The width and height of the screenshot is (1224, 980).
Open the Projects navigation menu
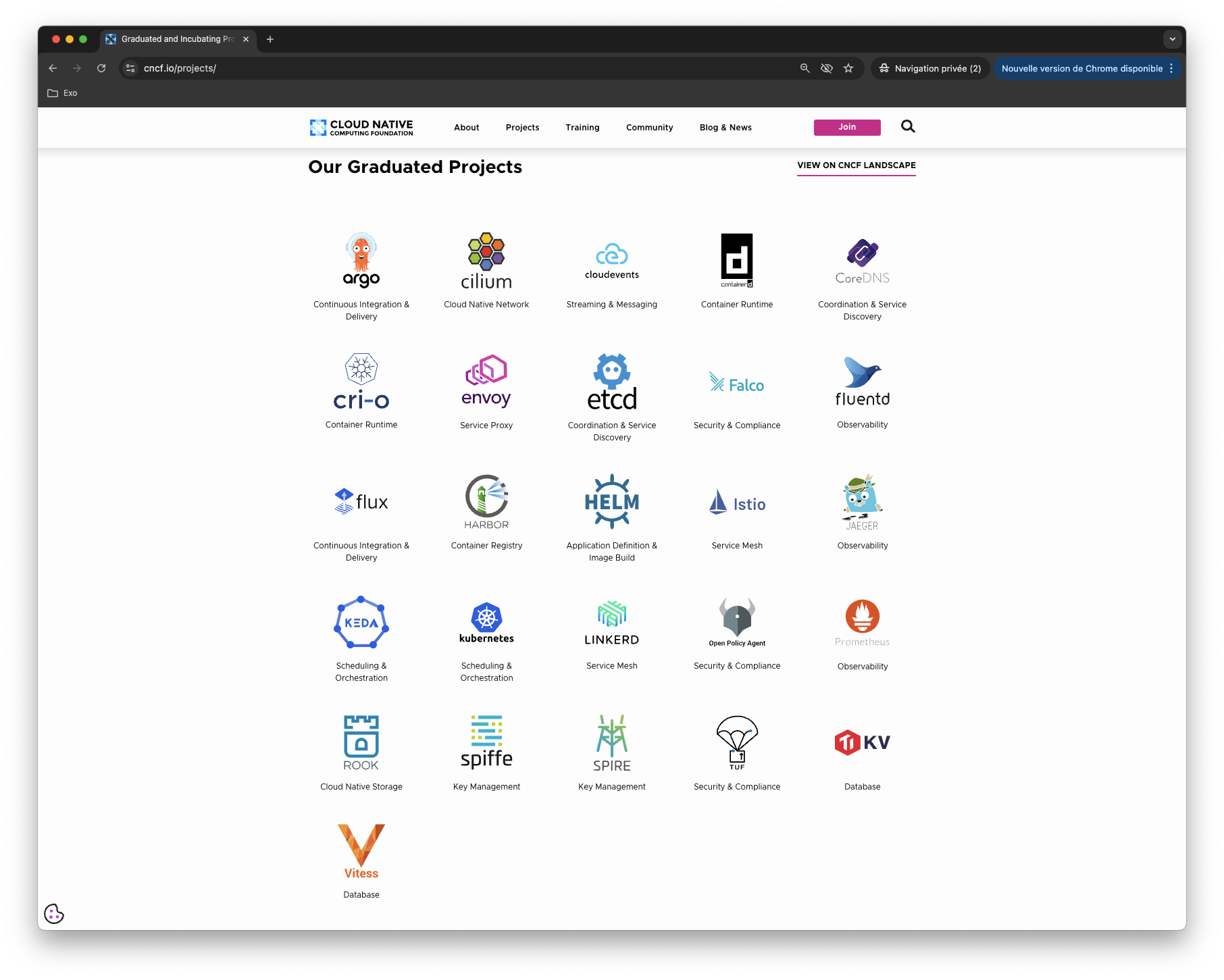point(522,128)
